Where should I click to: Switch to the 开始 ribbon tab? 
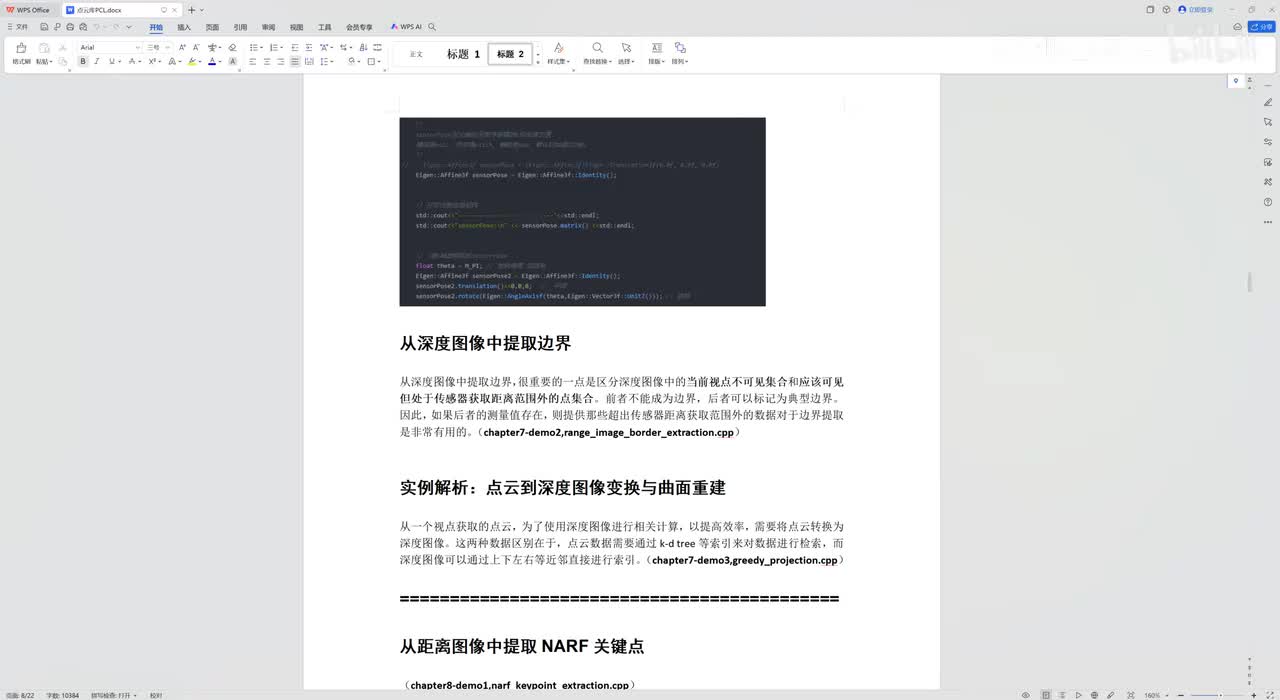(156, 27)
